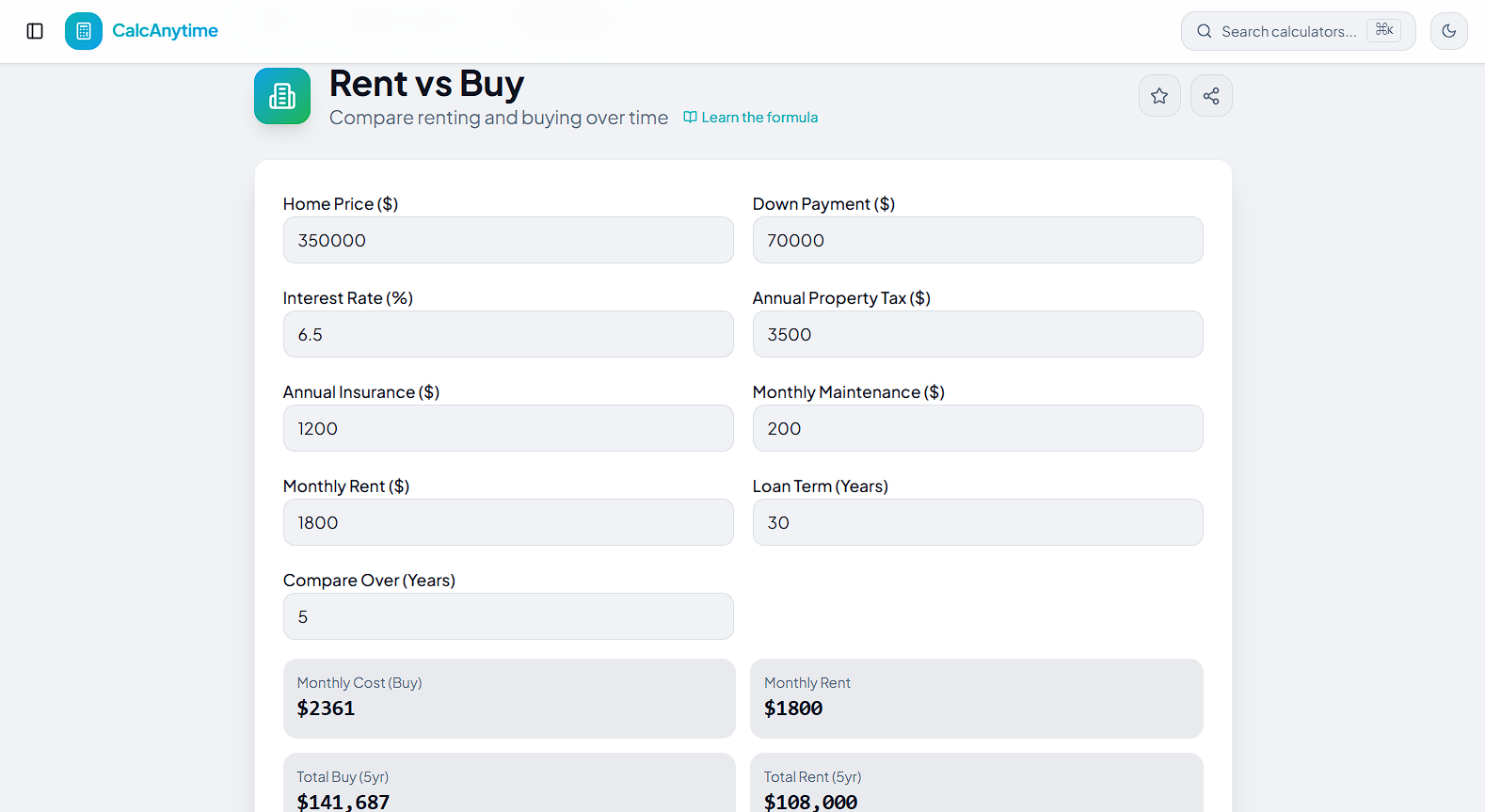Click the CalcAnytime brand name
Image resolution: width=1485 pixels, height=812 pixels.
click(x=165, y=31)
